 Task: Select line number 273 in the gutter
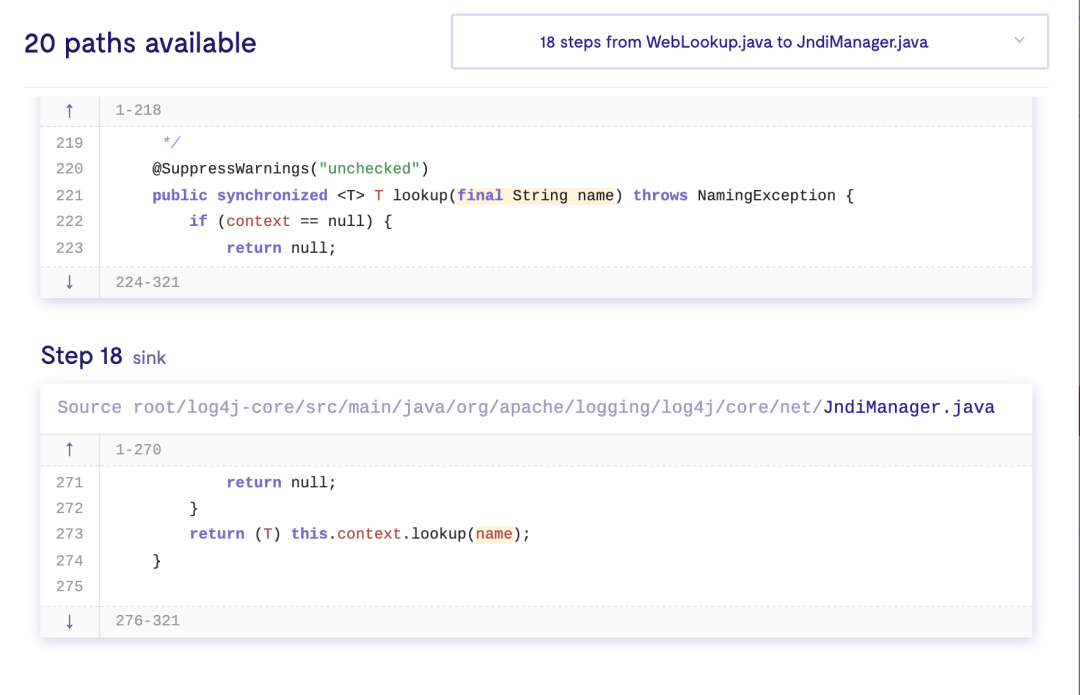[70, 534]
